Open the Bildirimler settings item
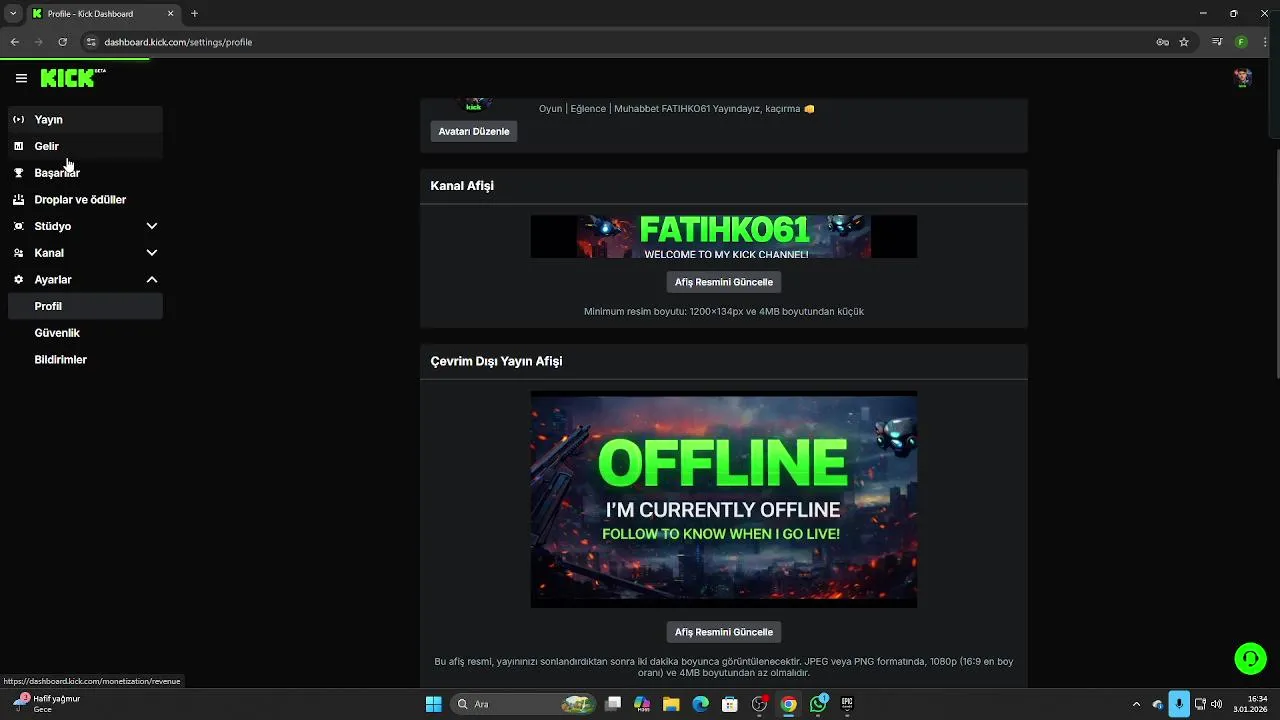The image size is (1280, 720). 85,359
